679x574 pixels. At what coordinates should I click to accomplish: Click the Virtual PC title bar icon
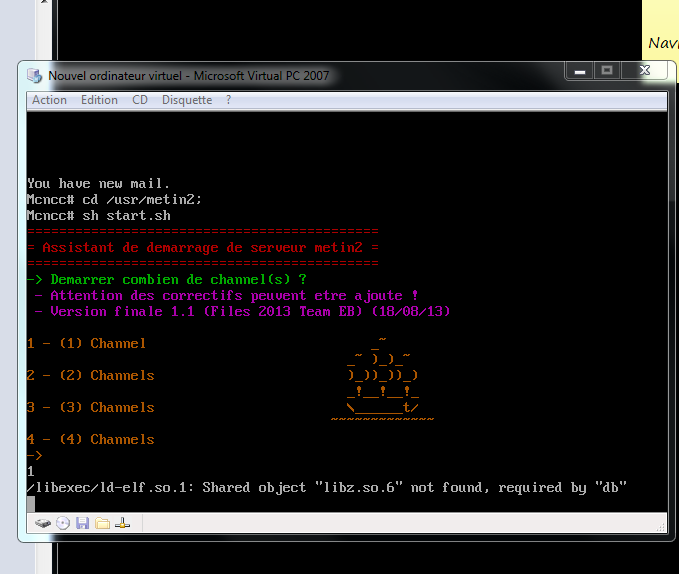click(x=35, y=76)
